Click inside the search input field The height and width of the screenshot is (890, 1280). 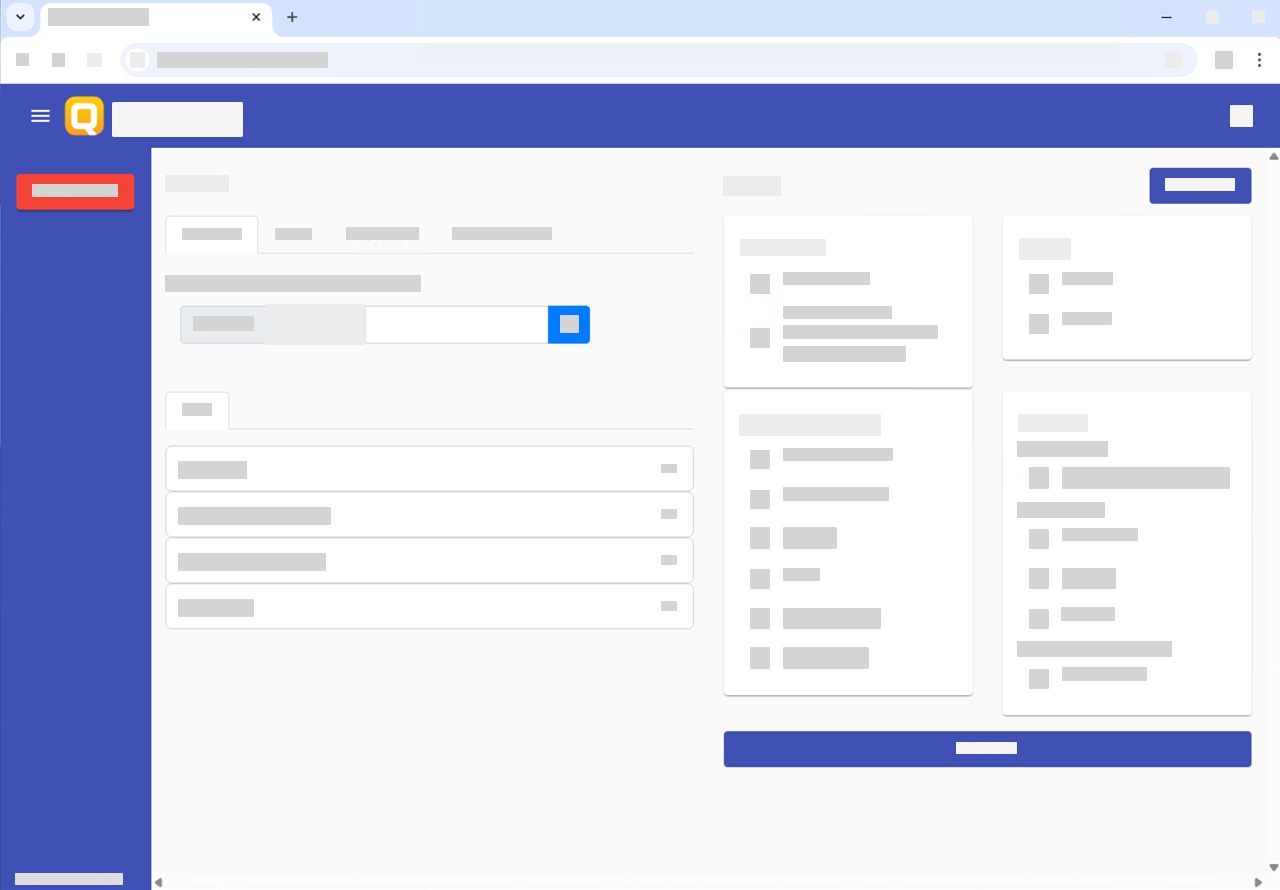[455, 324]
